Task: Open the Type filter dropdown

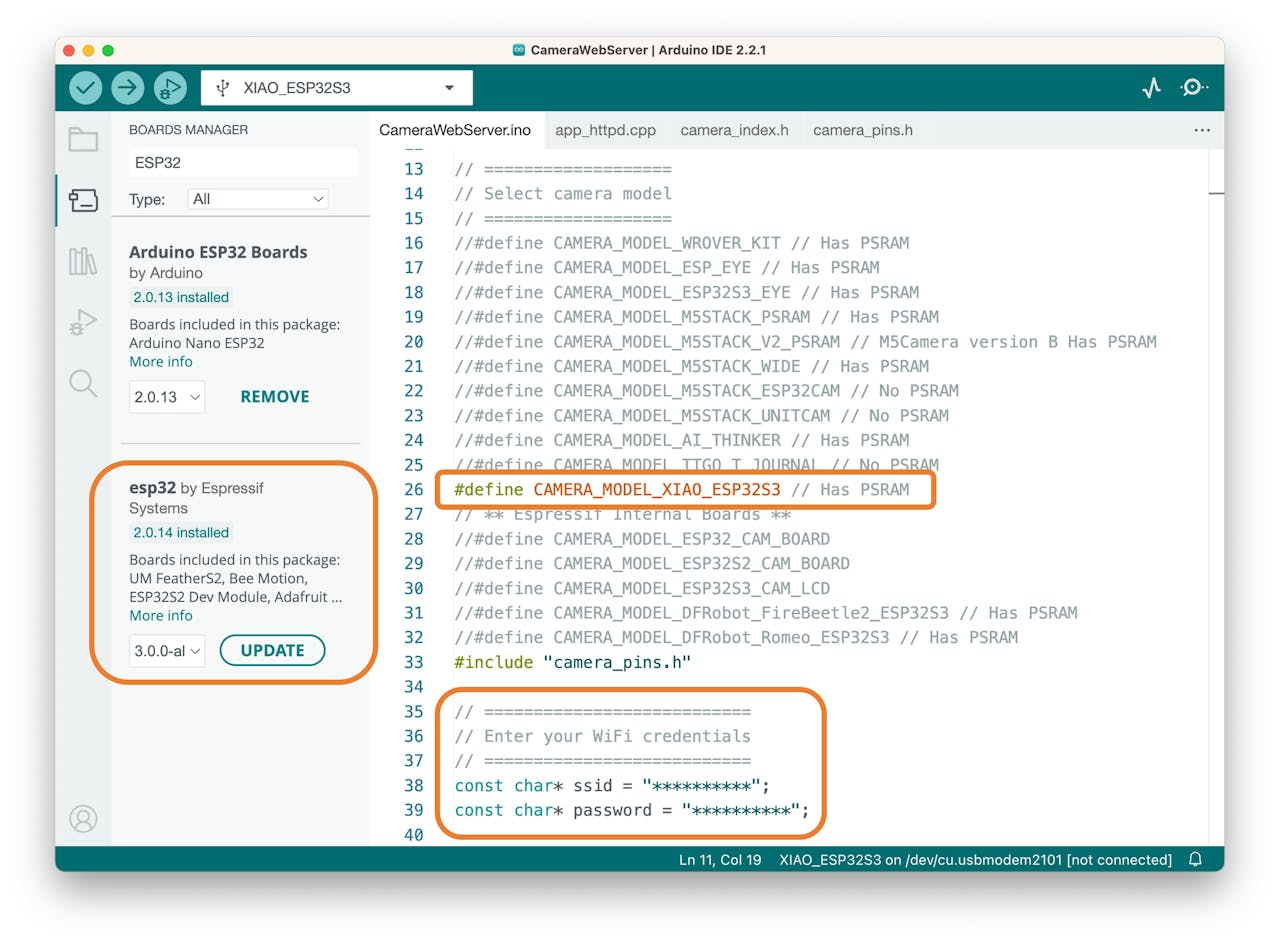Action: tap(258, 199)
